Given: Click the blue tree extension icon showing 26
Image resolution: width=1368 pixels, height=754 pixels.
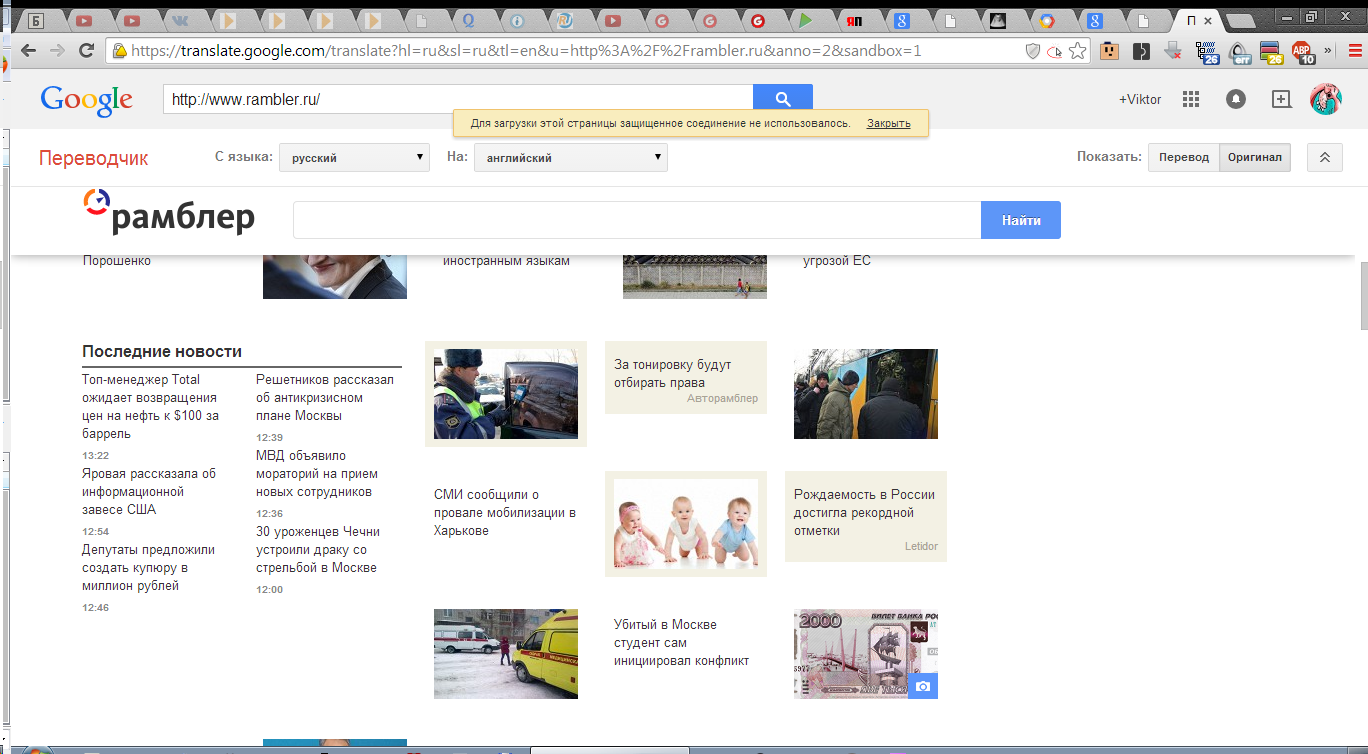Looking at the screenshot, I should click(x=1208, y=52).
